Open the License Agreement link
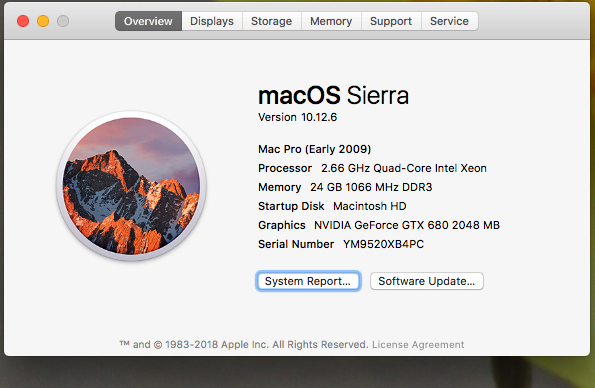 point(418,345)
